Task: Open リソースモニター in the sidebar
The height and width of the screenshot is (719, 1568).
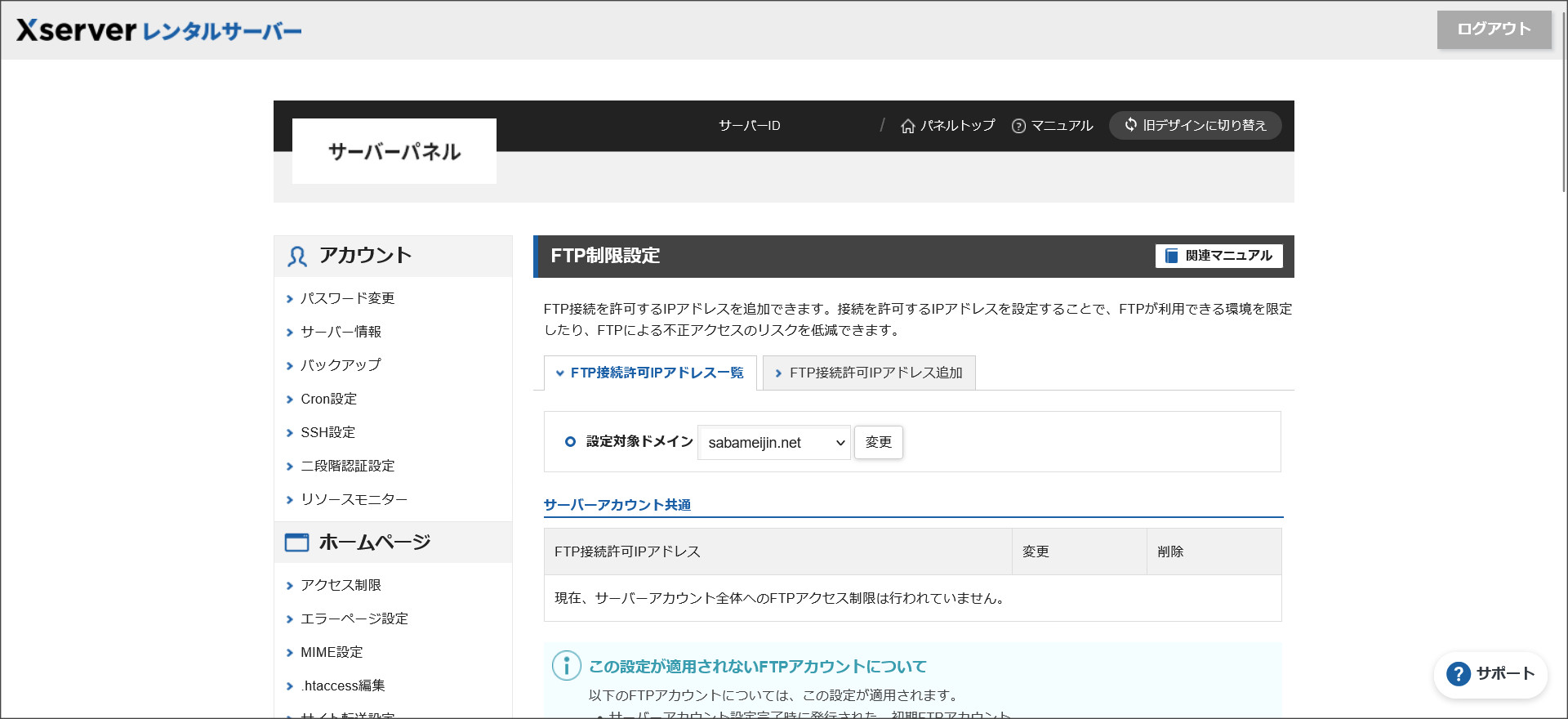Action: coord(354,500)
